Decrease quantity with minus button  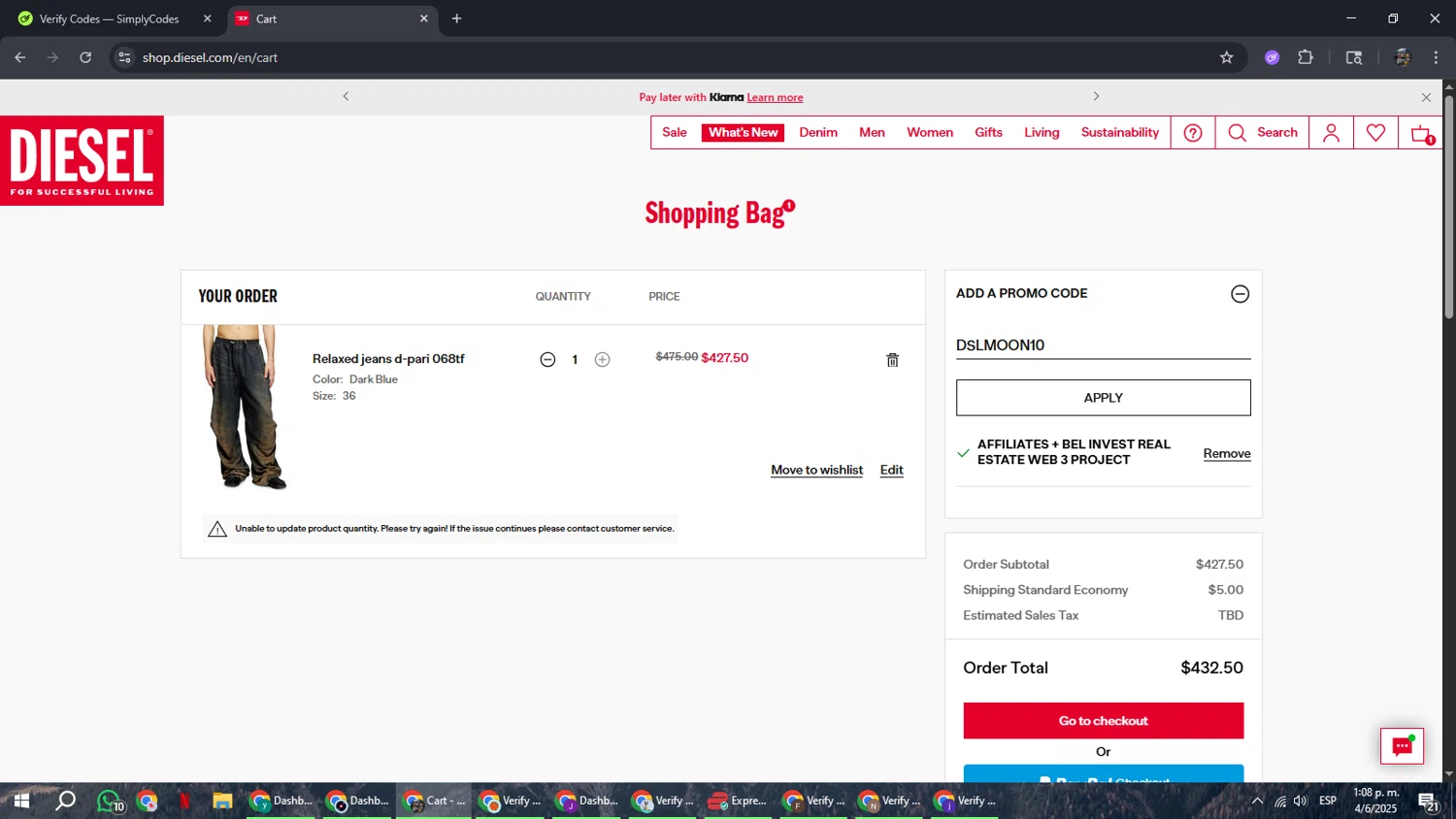coord(547,359)
